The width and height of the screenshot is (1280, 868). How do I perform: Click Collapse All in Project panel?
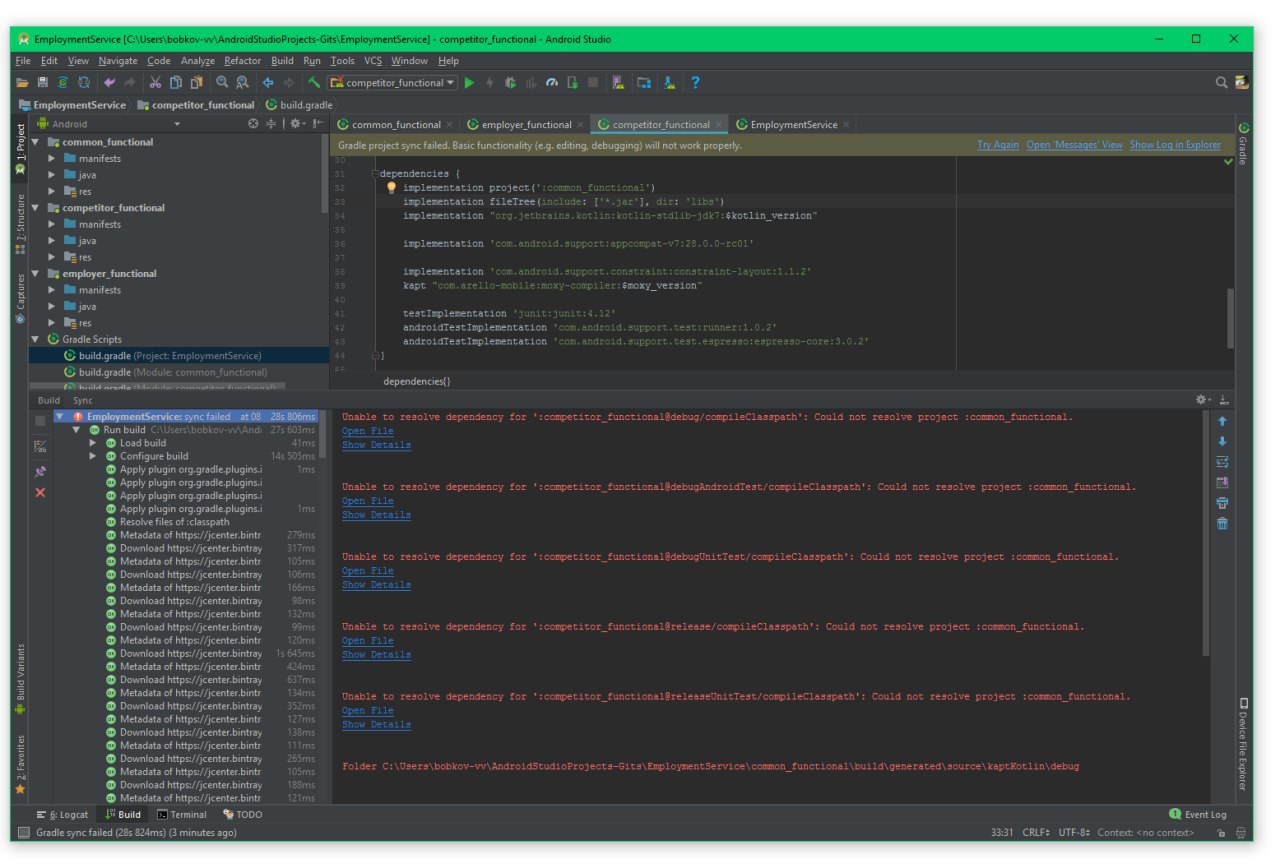pyautogui.click(x=272, y=124)
